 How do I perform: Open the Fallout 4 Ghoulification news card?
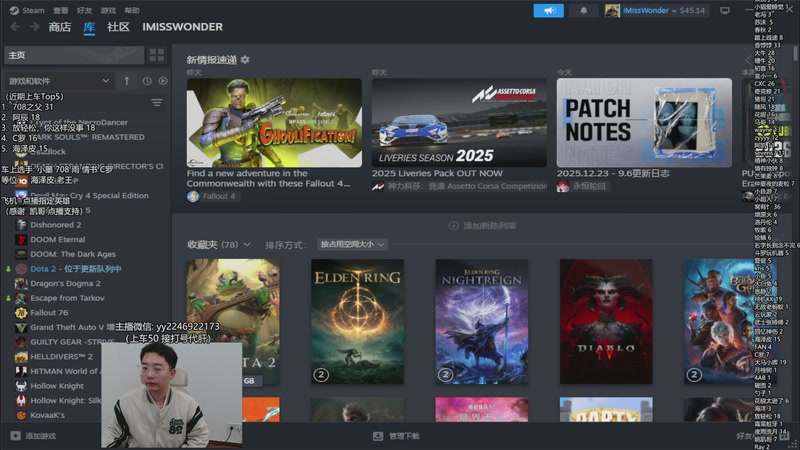coord(274,122)
